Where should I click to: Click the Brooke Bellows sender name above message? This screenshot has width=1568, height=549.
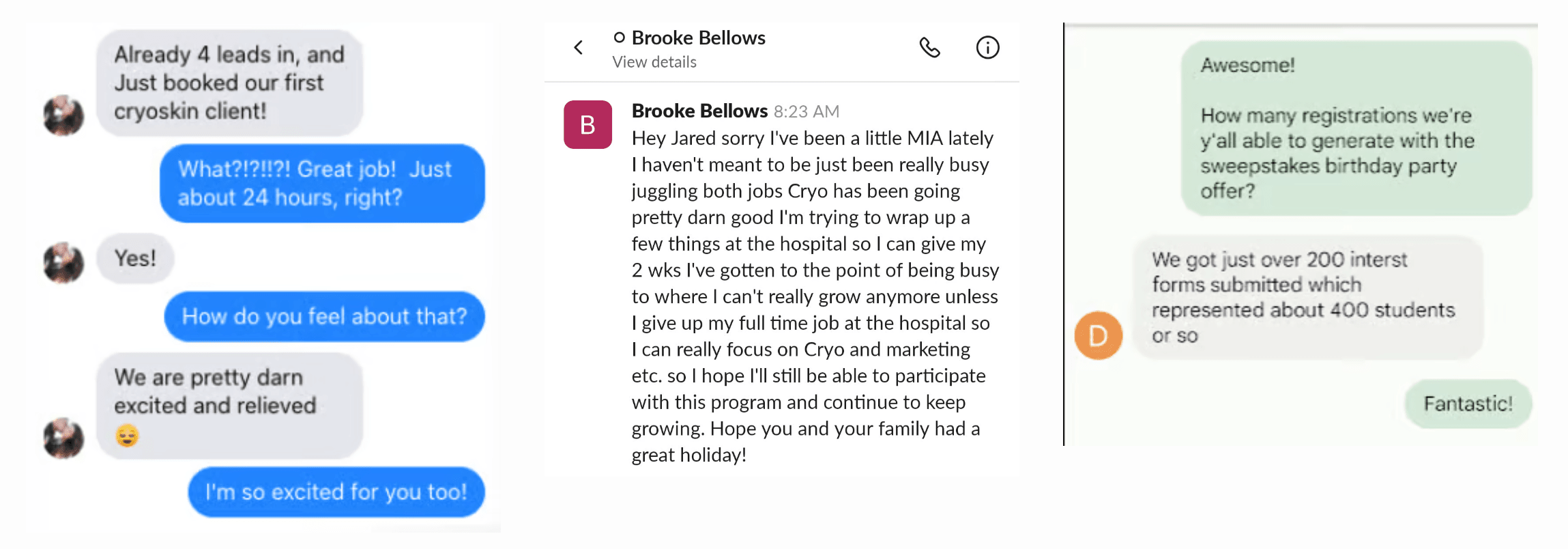pyautogui.click(x=699, y=111)
